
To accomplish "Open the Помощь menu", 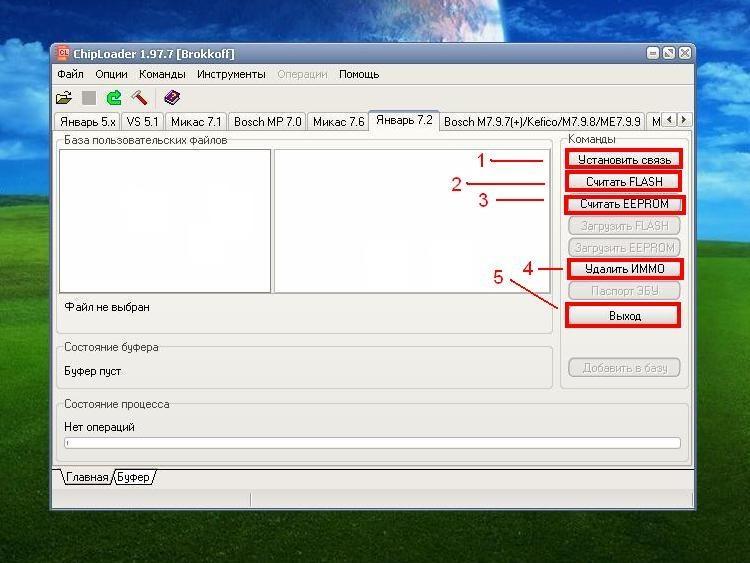I will click(359, 74).
